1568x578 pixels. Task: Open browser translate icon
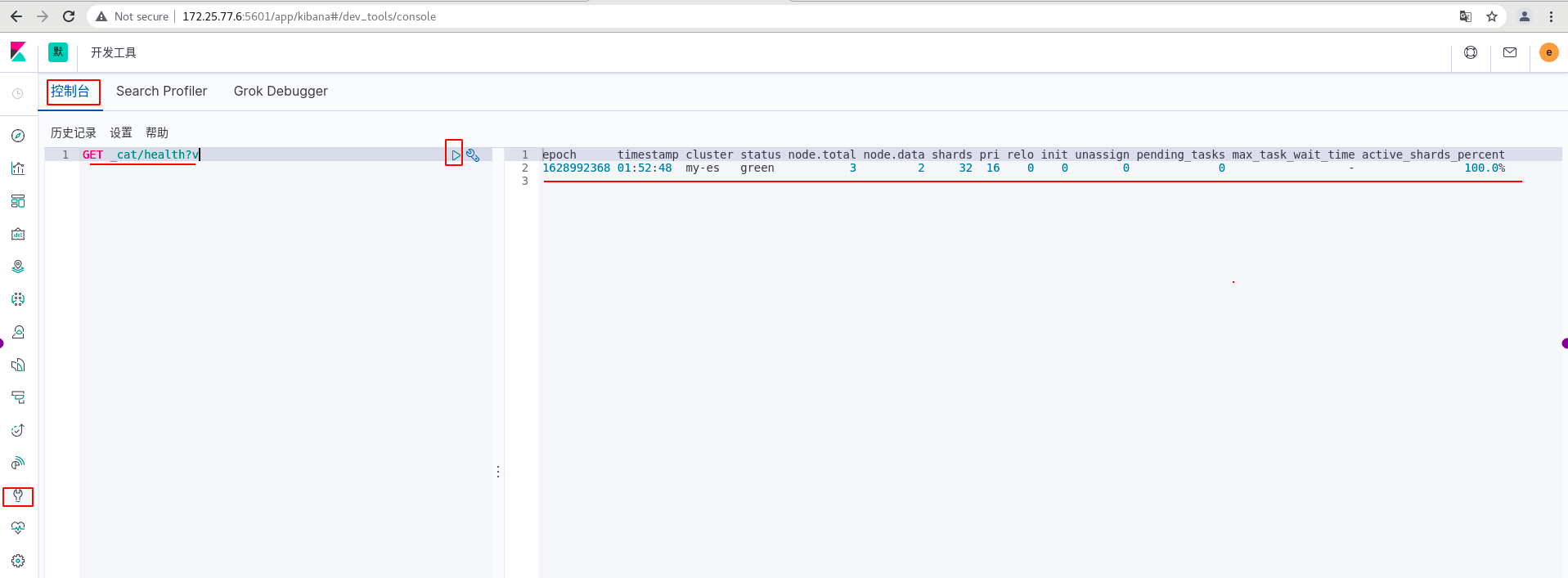[x=1466, y=16]
